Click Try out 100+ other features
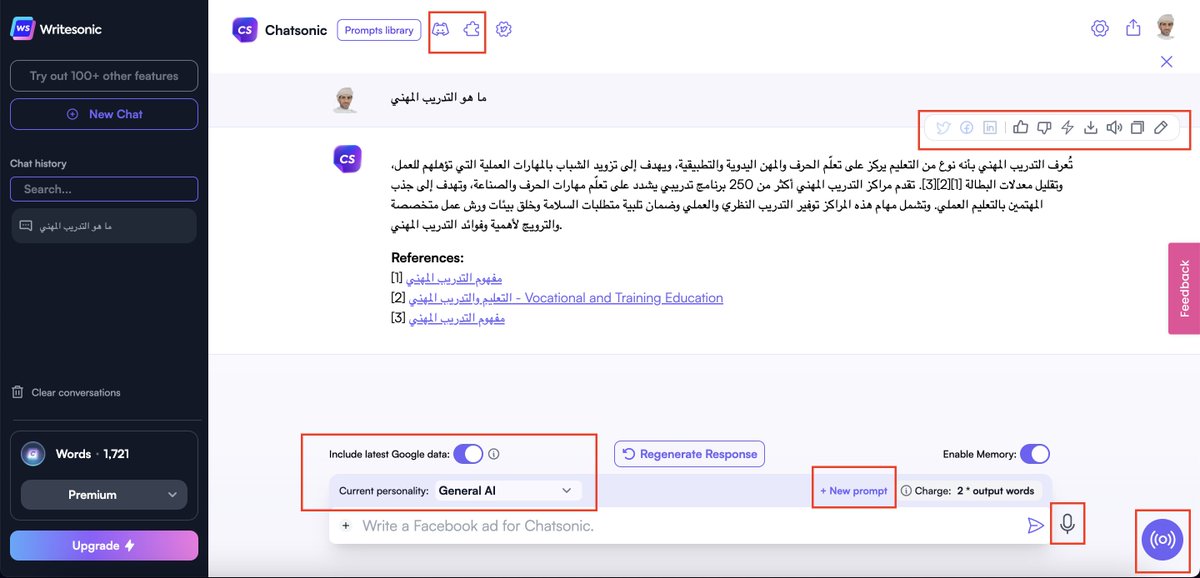 coord(104,76)
